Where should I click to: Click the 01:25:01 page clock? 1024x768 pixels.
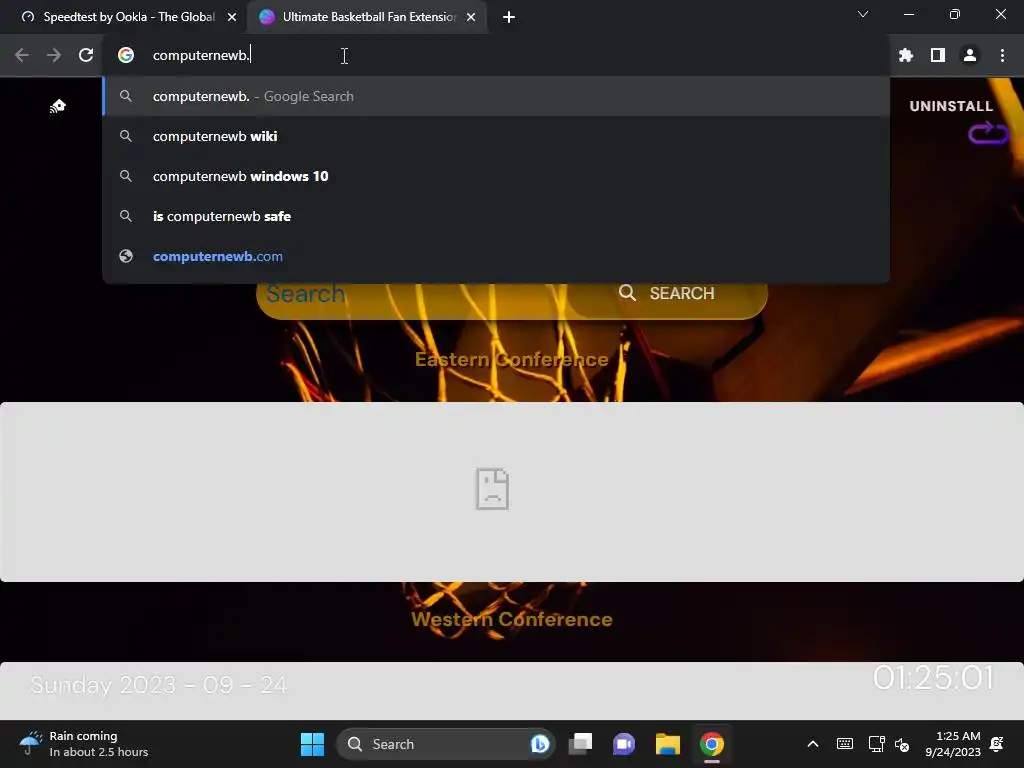point(933,678)
